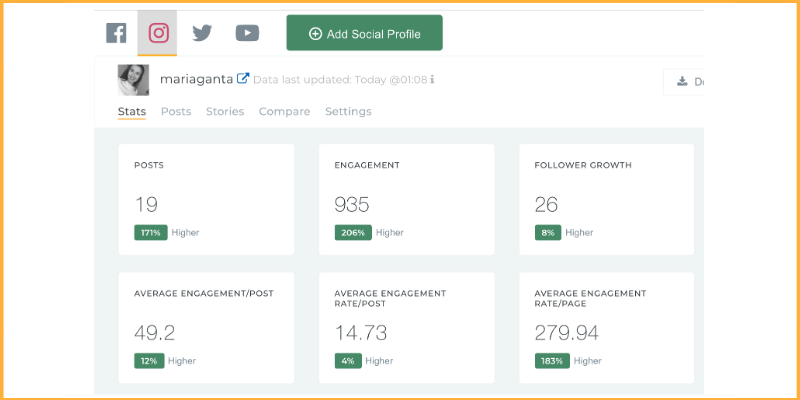Click the mariaganta profile photo

point(134,80)
